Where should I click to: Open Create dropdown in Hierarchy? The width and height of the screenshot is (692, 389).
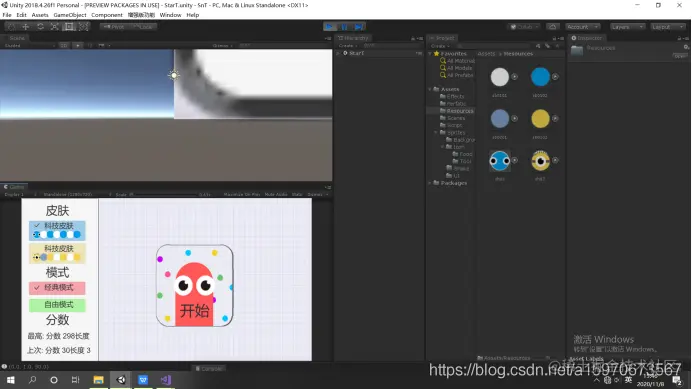pyautogui.click(x=347, y=46)
